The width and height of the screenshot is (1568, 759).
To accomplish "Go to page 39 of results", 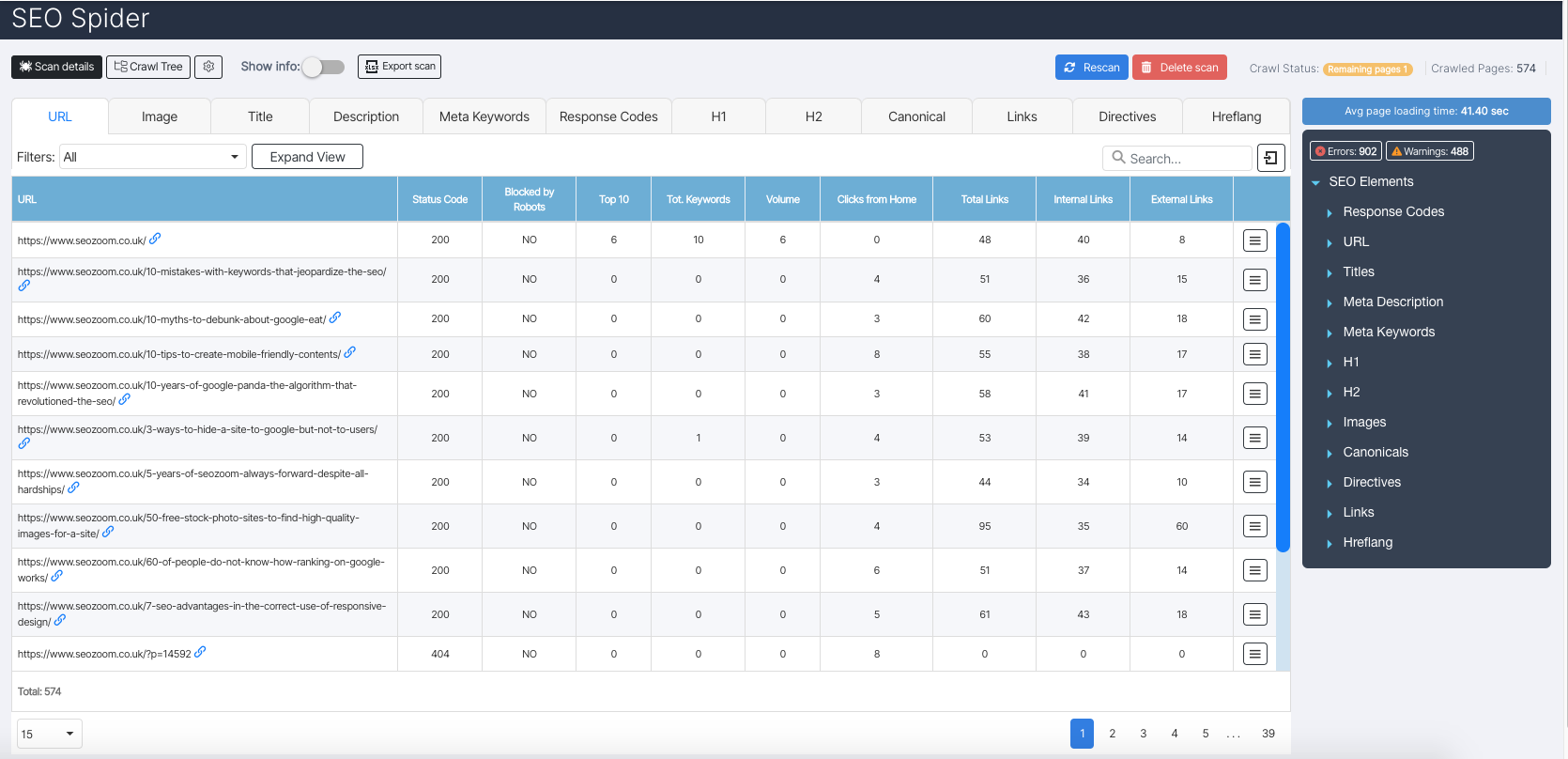I will [1268, 734].
